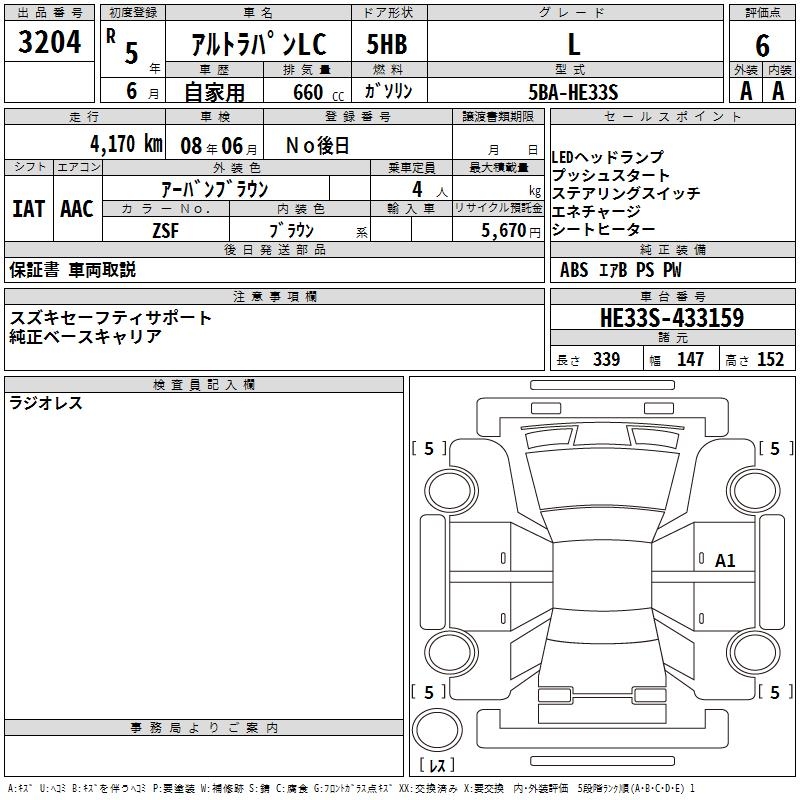
Task: Click the bottom-left [5] tire marker
Action: coord(429,692)
